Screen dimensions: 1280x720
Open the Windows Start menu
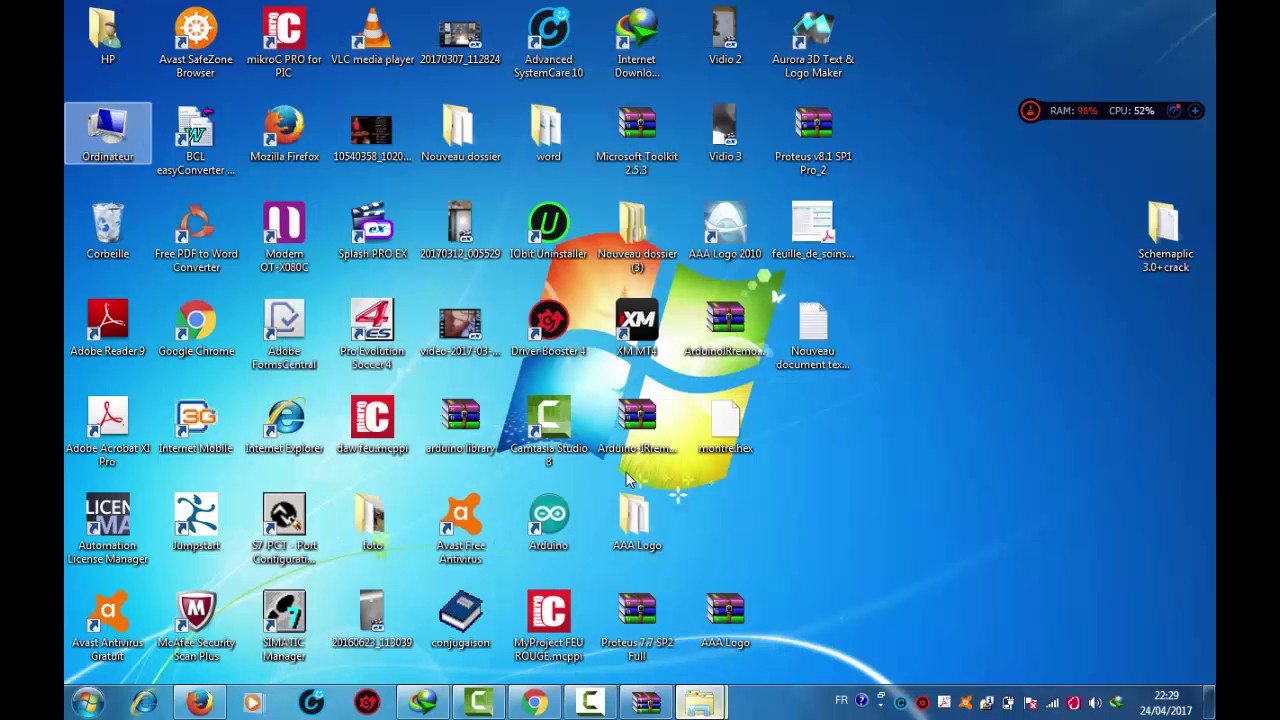pos(88,702)
